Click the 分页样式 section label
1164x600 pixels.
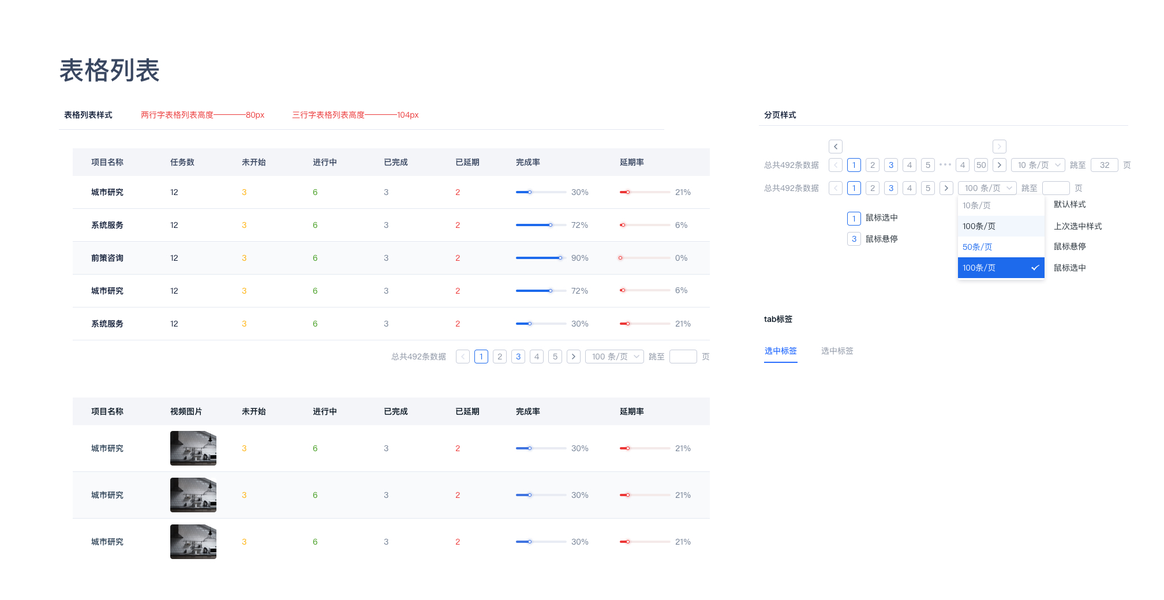[x=779, y=115]
